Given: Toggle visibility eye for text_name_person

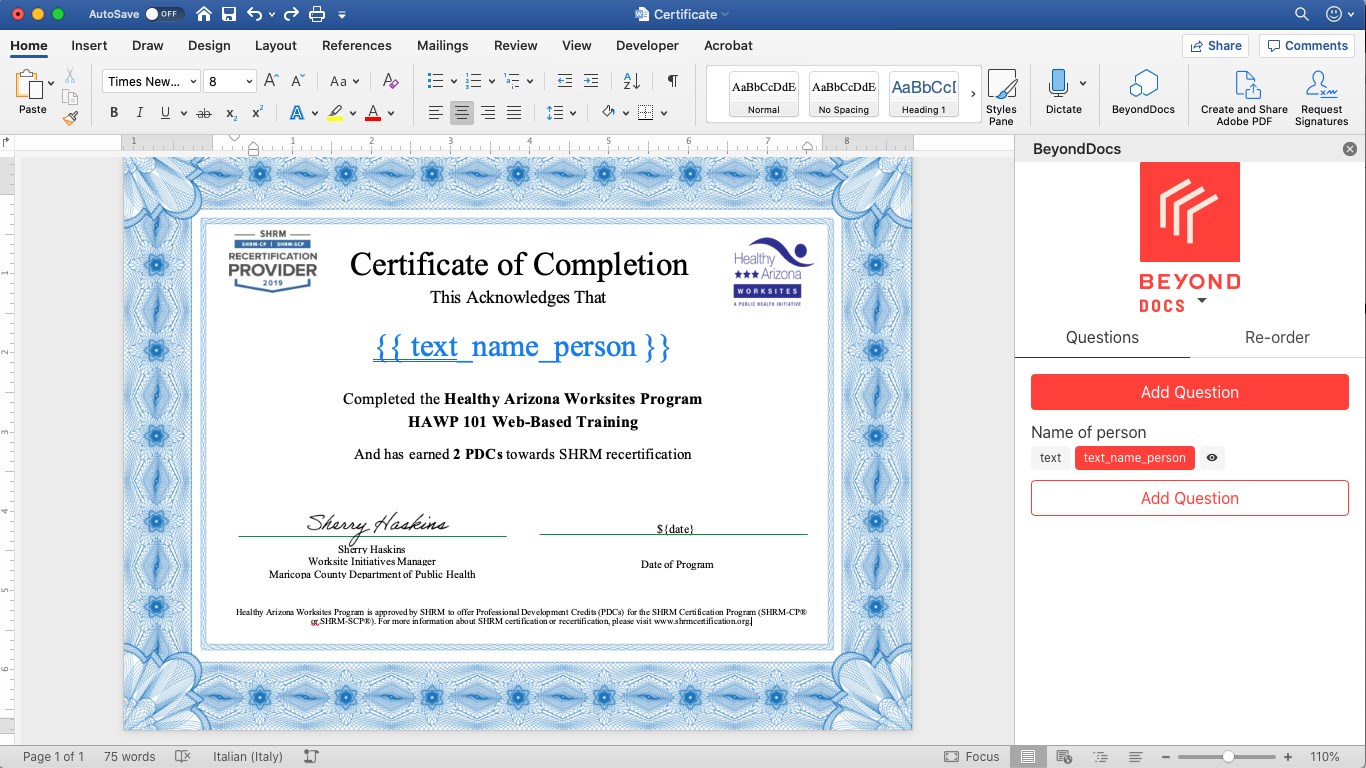Looking at the screenshot, I should [x=1212, y=458].
